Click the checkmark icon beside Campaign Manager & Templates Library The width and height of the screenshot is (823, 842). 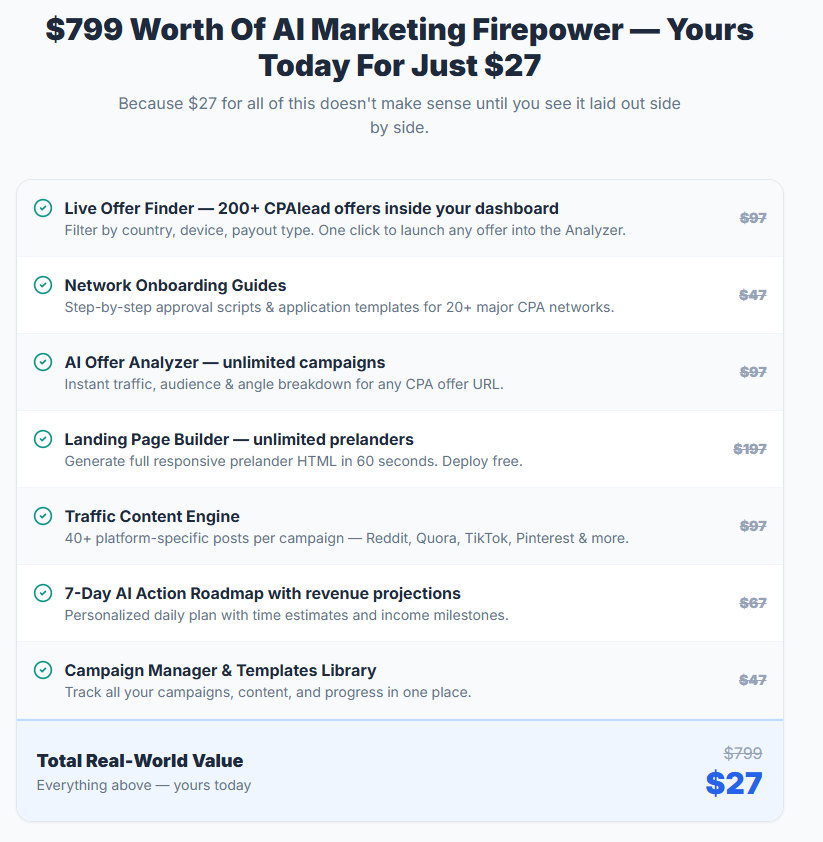pyautogui.click(x=43, y=670)
